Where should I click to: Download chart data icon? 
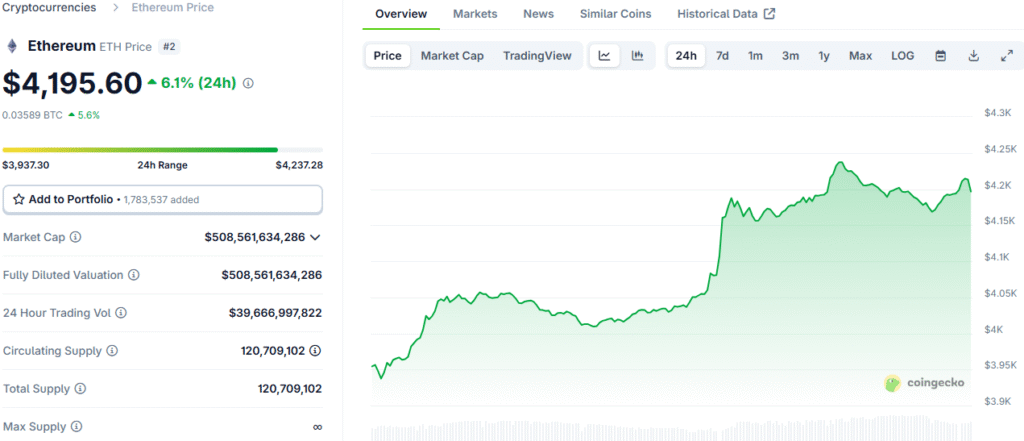(973, 56)
